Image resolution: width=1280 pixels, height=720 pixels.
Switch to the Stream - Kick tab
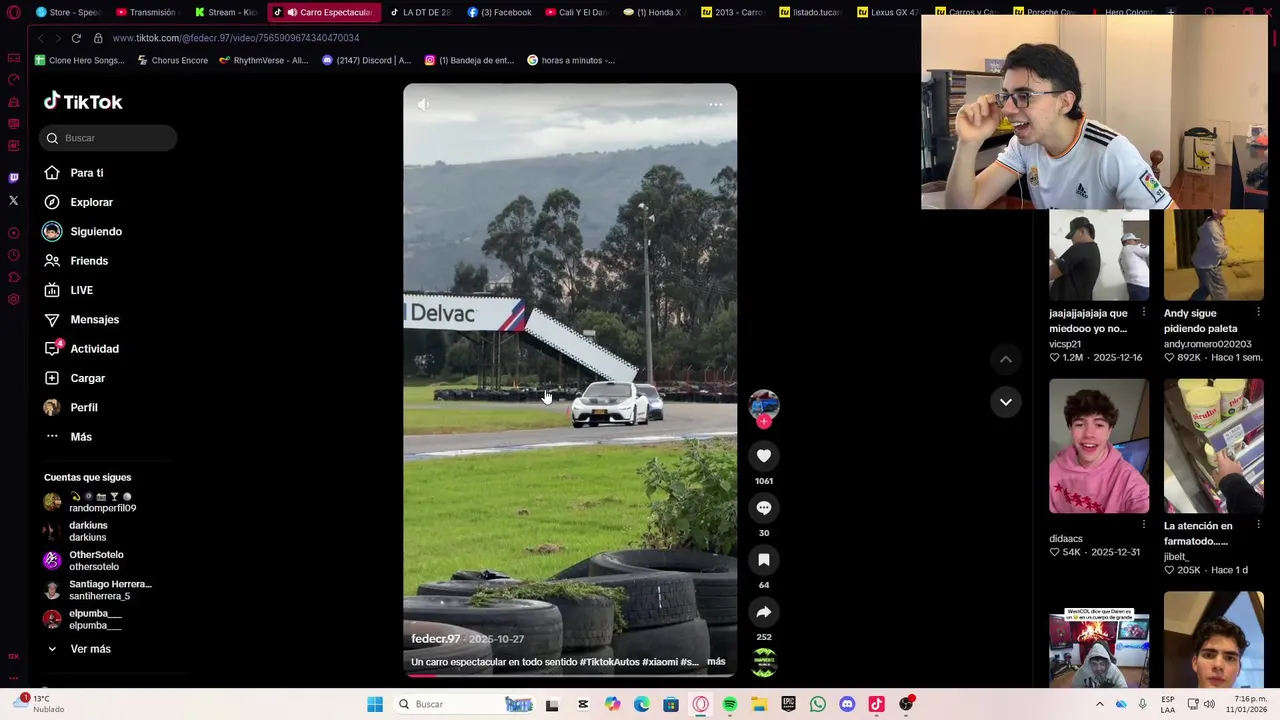226,12
